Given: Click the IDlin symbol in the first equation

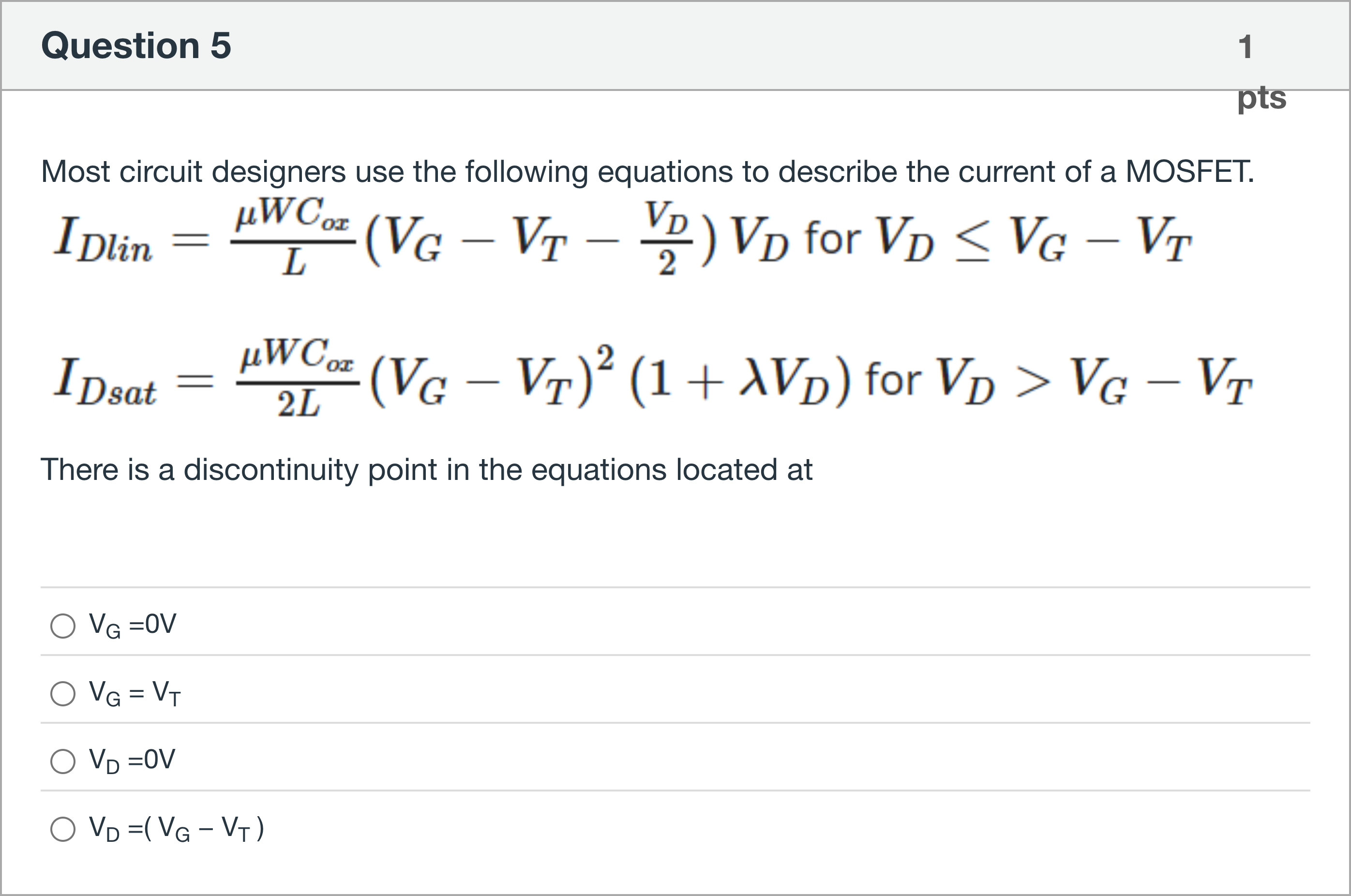Looking at the screenshot, I should click(104, 240).
